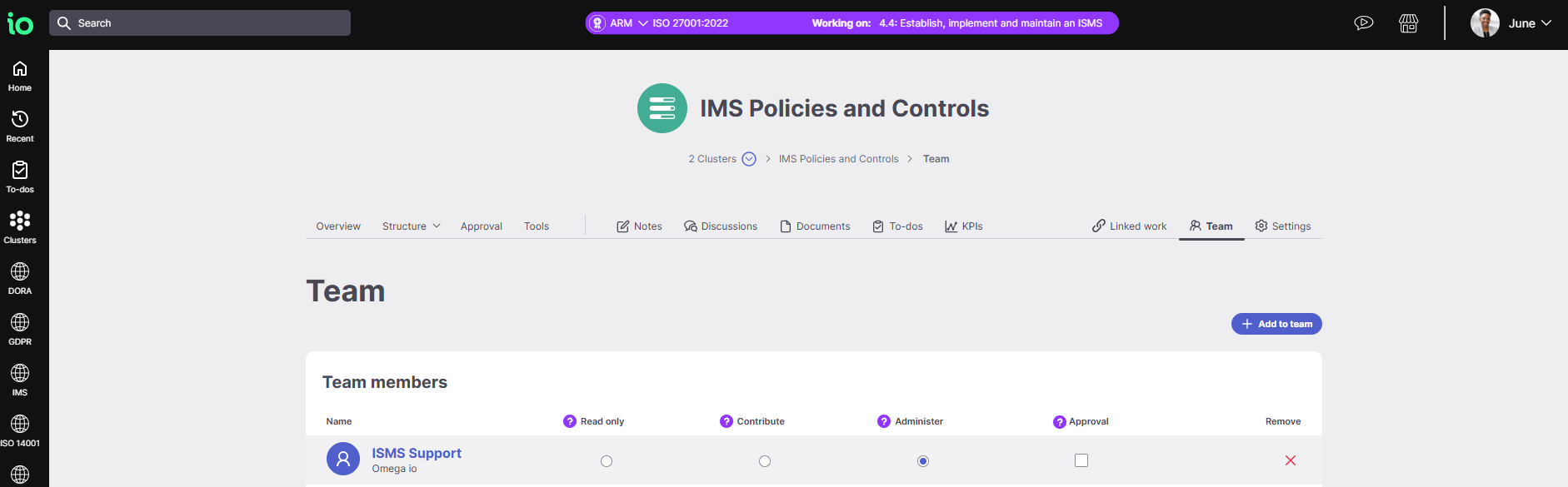Click into the Search field
This screenshot has height=487, width=1568.
point(200,23)
